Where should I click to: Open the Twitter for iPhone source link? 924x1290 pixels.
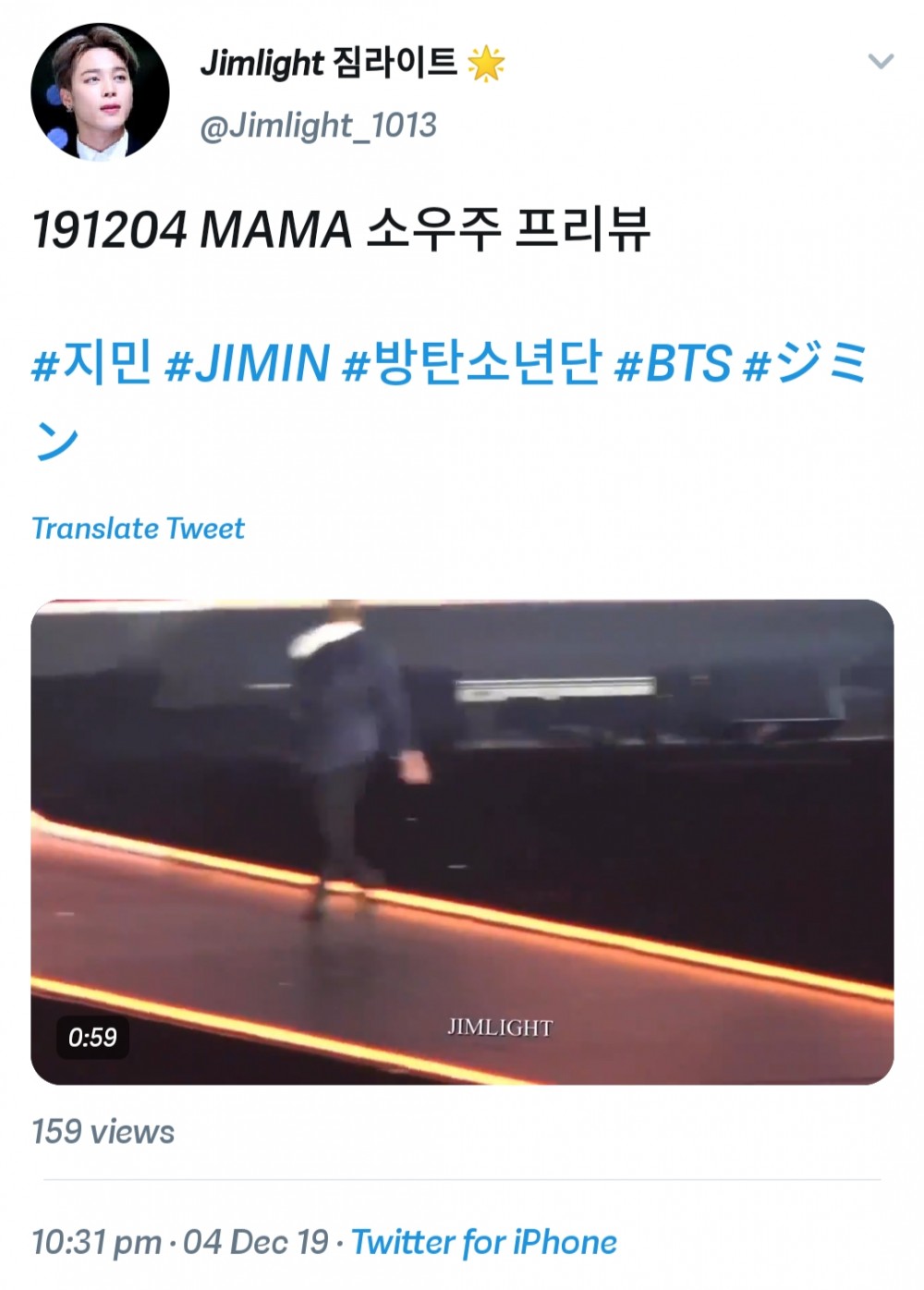pos(484,1242)
